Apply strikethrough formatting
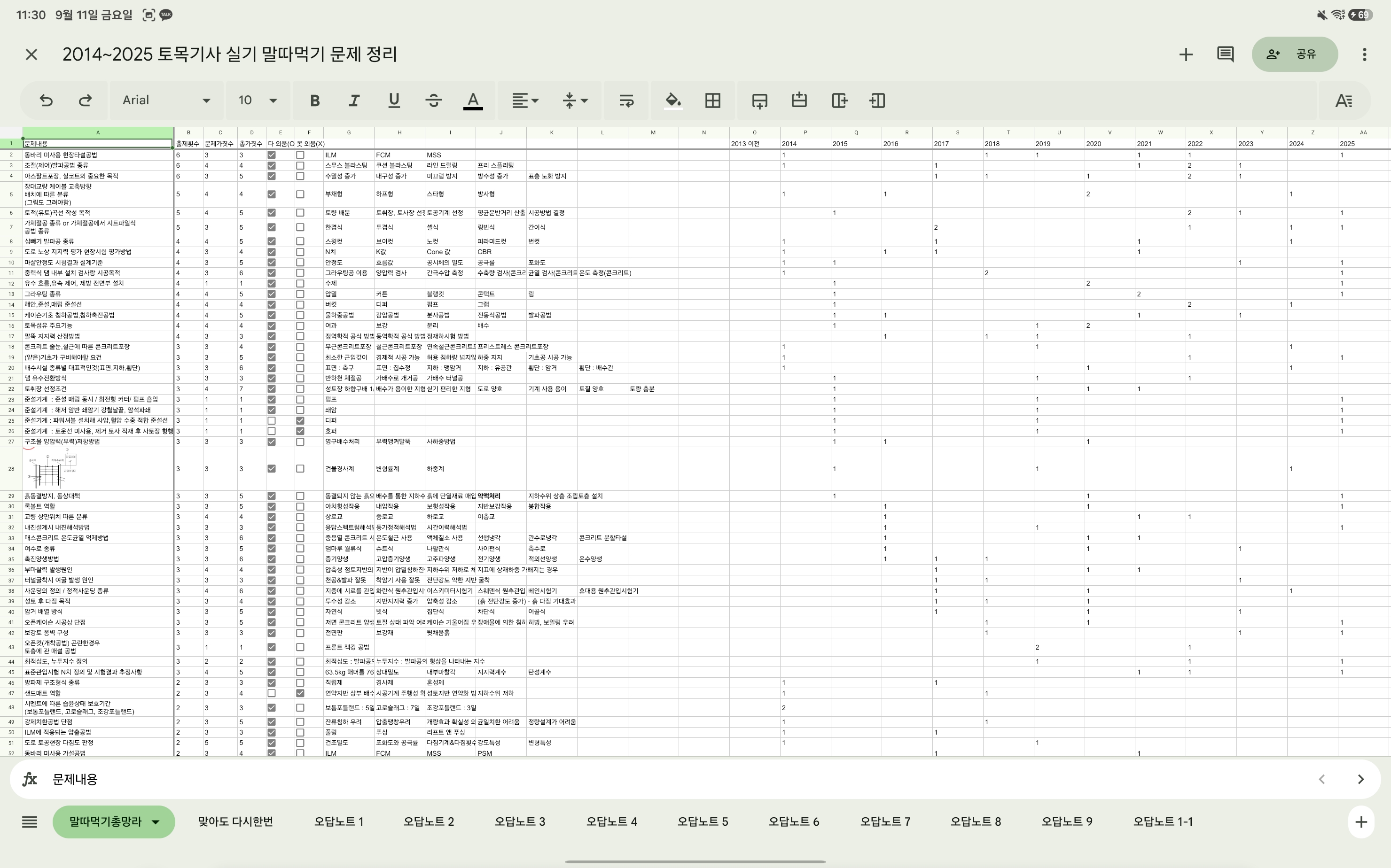The image size is (1391, 868). [x=434, y=101]
